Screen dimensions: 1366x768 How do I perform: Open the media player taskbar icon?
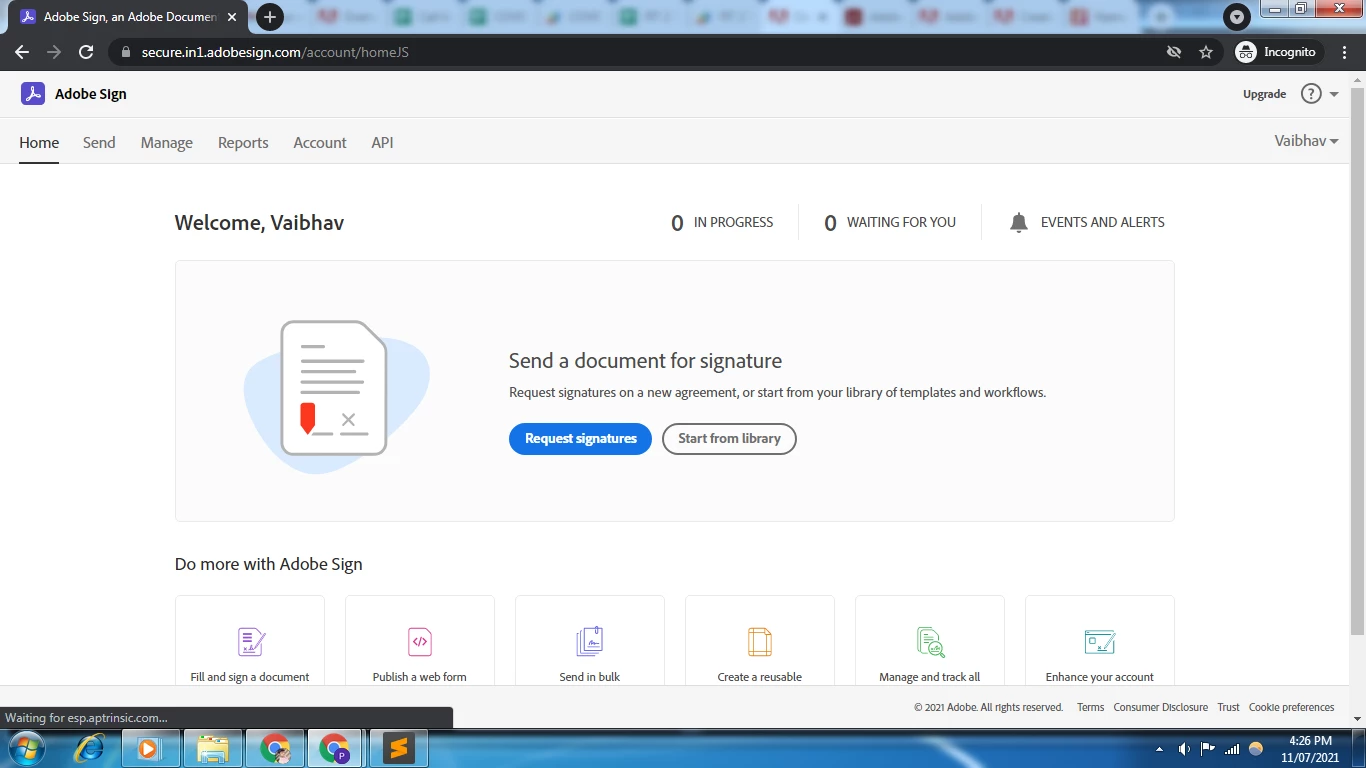(x=150, y=748)
